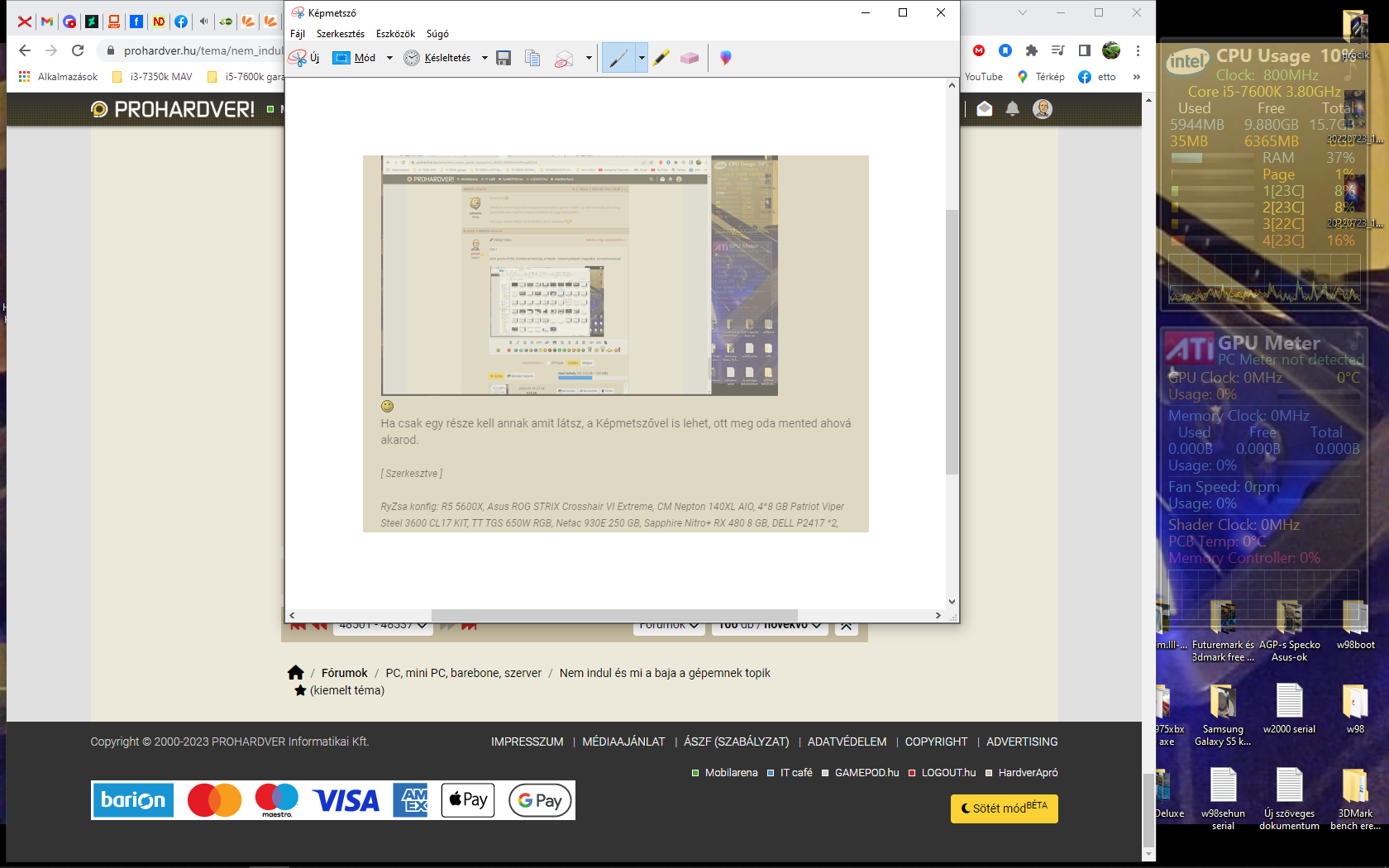Select the yellow Highlighter tool
1389x868 pixels.
[x=661, y=58]
